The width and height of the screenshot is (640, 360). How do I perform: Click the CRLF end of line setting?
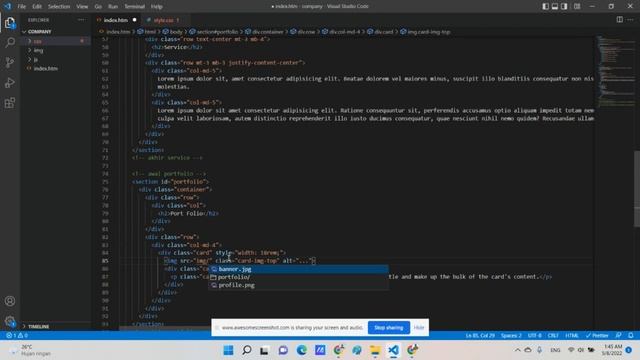click(x=553, y=336)
